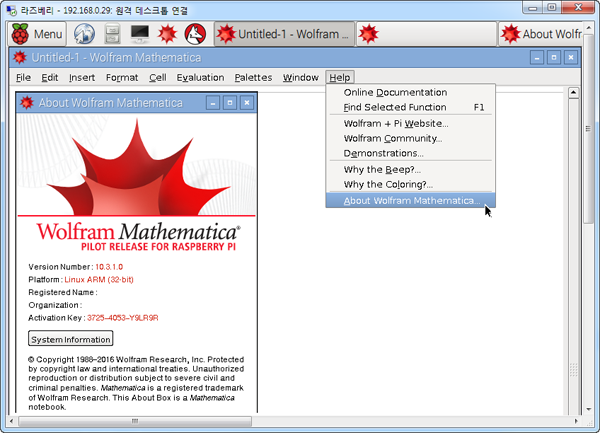Screen dimensions: 600x433
Task: Maximize the About Wolfram Mathematica window
Action: pyautogui.click(x=230, y=103)
